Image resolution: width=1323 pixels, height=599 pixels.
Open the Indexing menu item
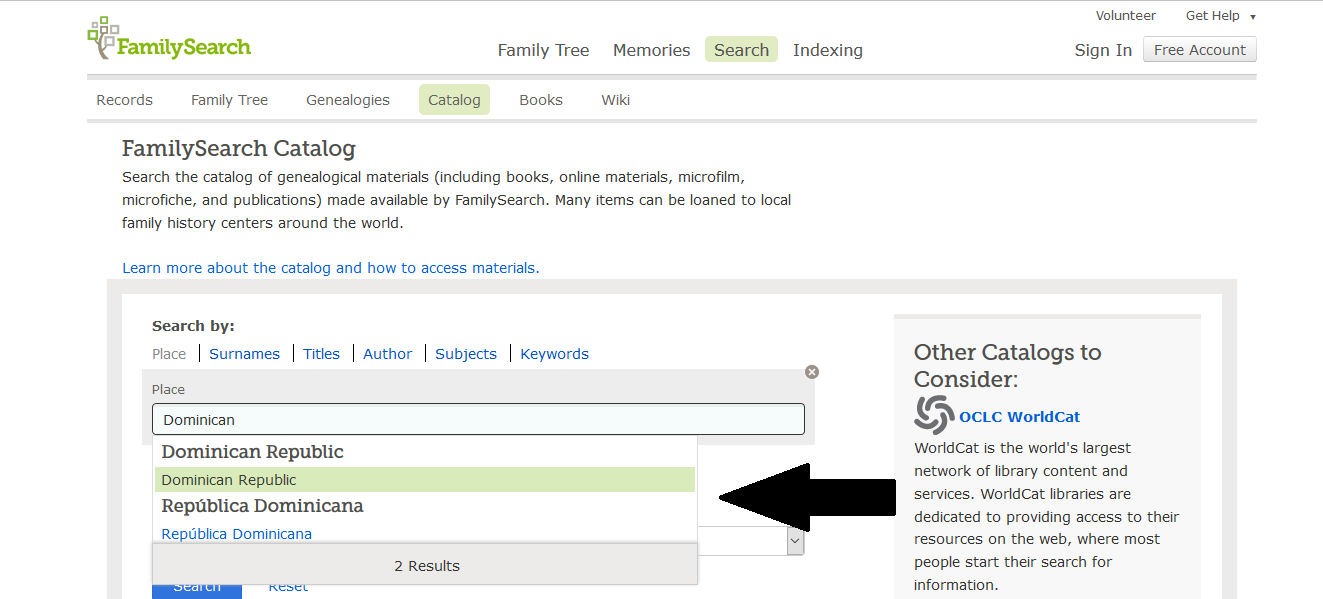(828, 50)
